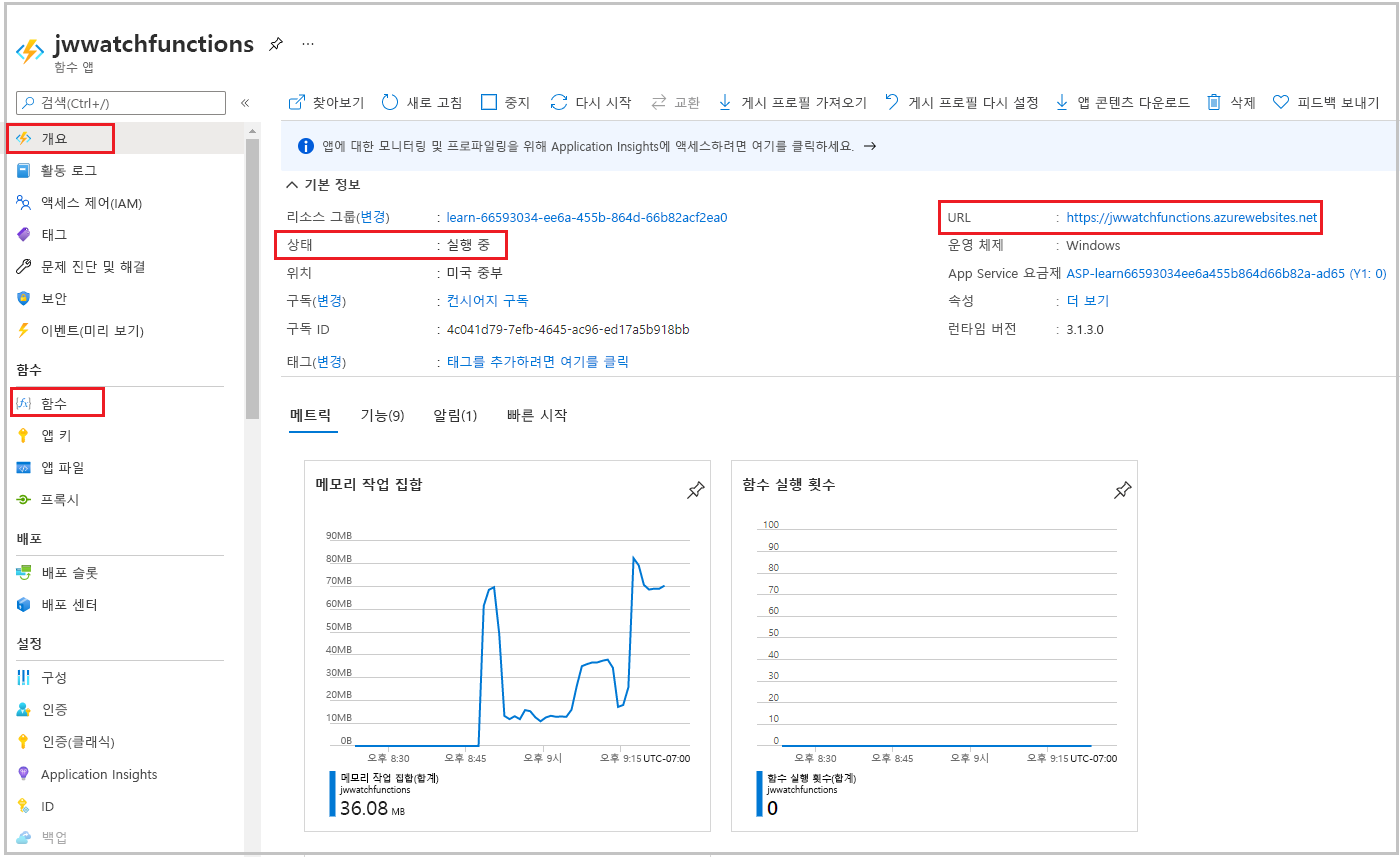Click 변경 link next to 태그
The width and height of the screenshot is (1400, 857).
[330, 361]
